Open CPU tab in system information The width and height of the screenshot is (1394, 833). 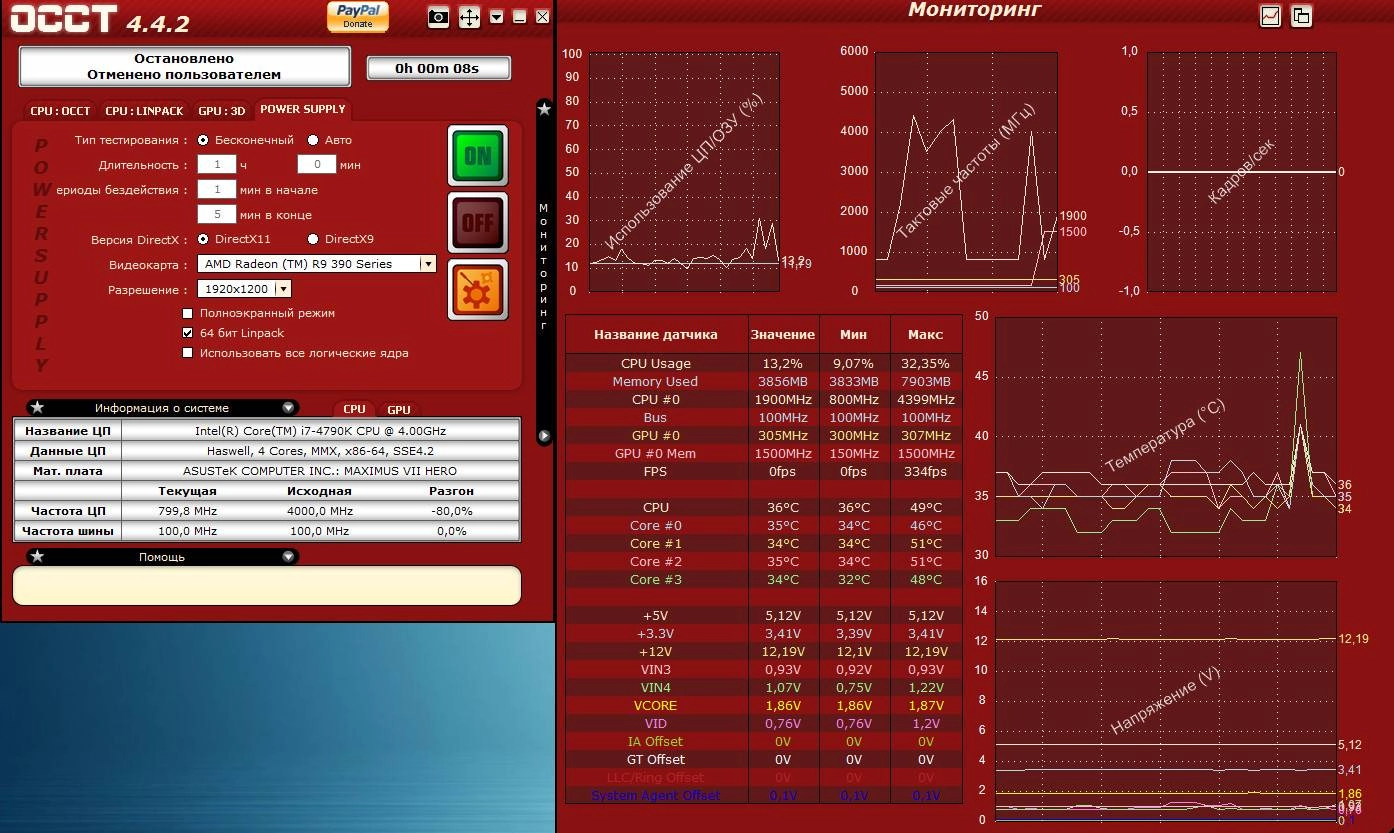pos(355,409)
